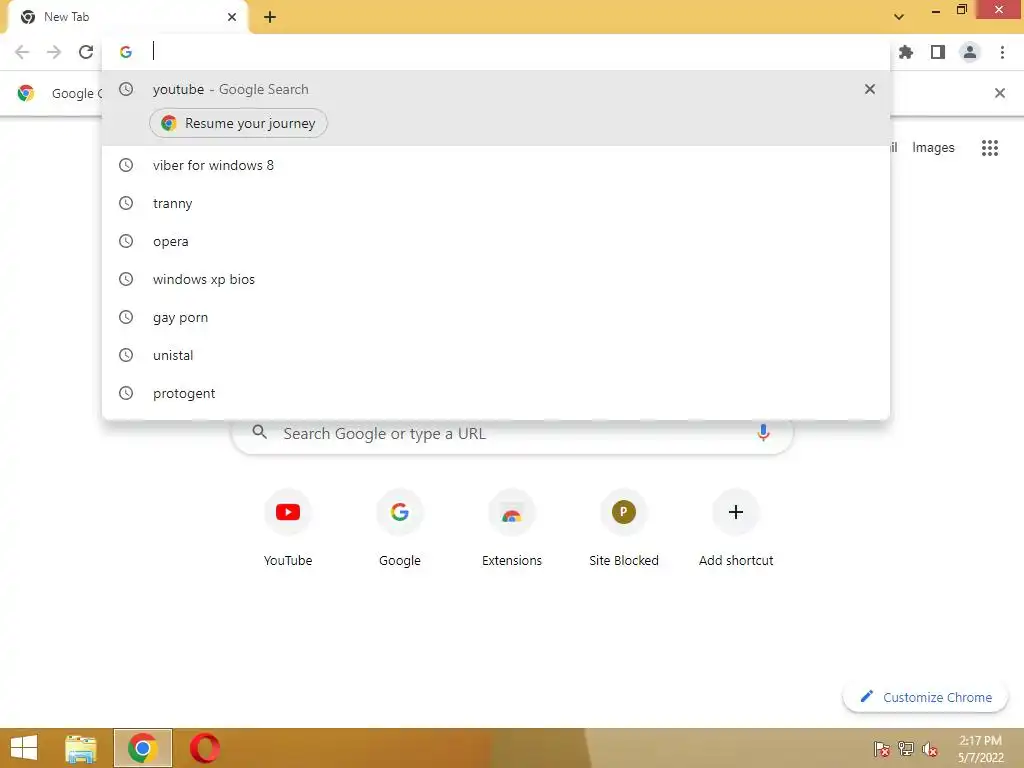The width and height of the screenshot is (1024, 768).
Task: Click the muted volume tray icon
Action: (930, 749)
